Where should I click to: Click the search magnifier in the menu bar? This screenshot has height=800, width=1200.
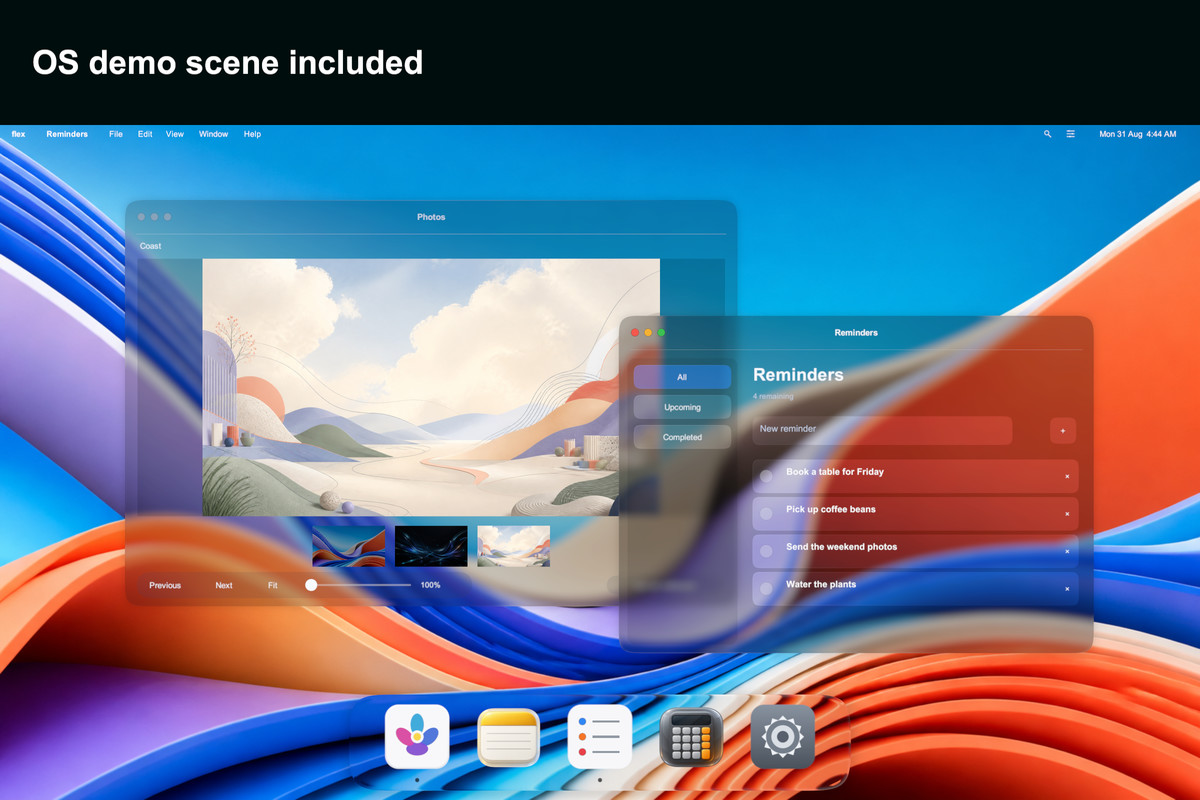coord(1047,134)
